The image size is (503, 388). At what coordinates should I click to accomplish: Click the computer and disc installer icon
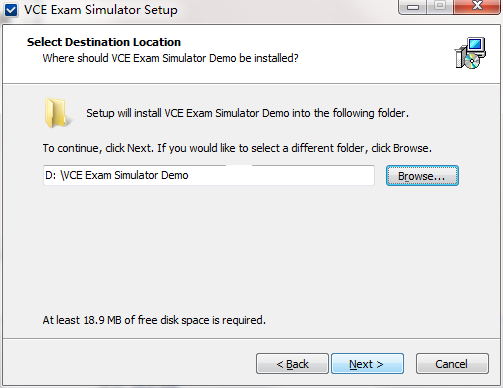point(470,53)
